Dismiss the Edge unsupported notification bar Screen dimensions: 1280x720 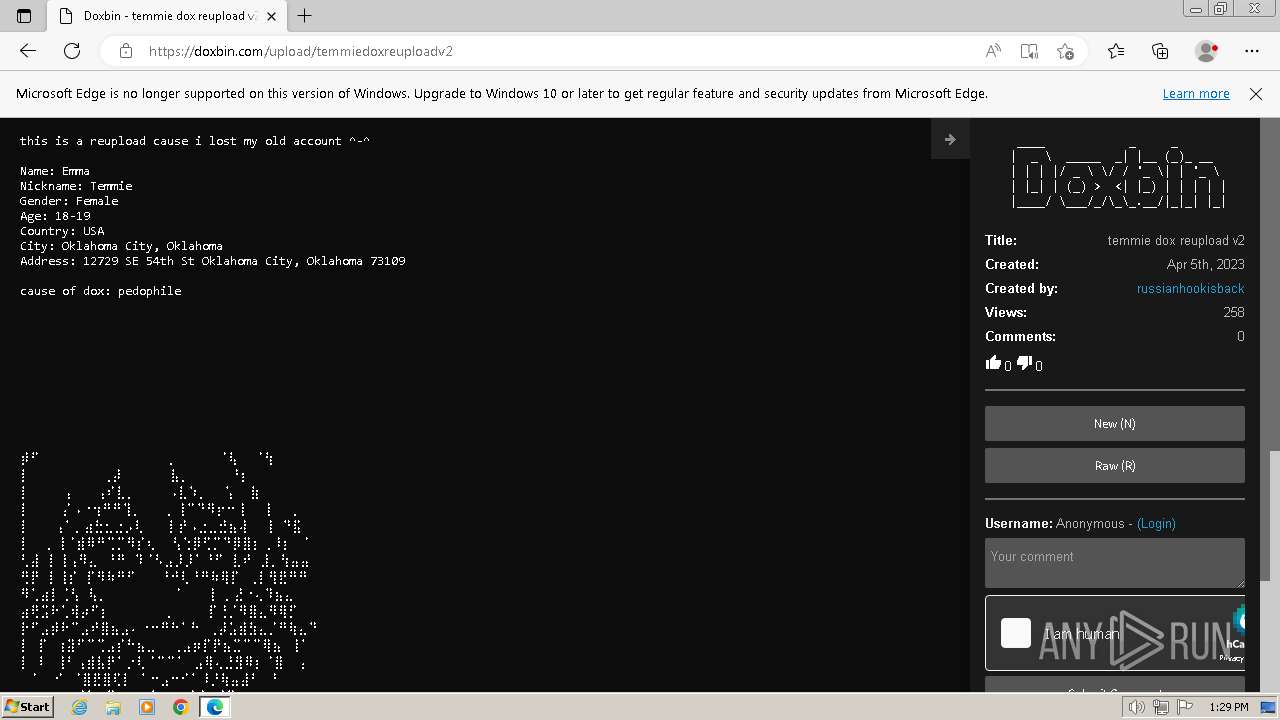1256,93
